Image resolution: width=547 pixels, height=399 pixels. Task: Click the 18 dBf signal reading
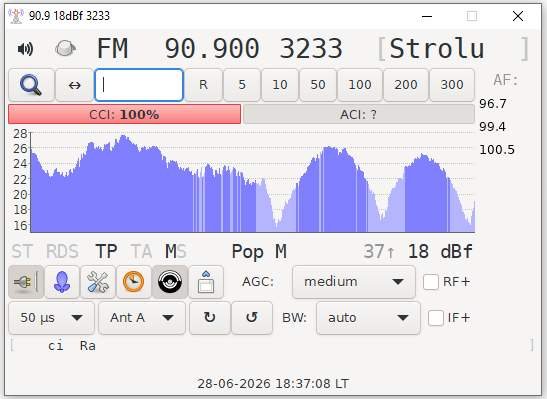tap(440, 251)
